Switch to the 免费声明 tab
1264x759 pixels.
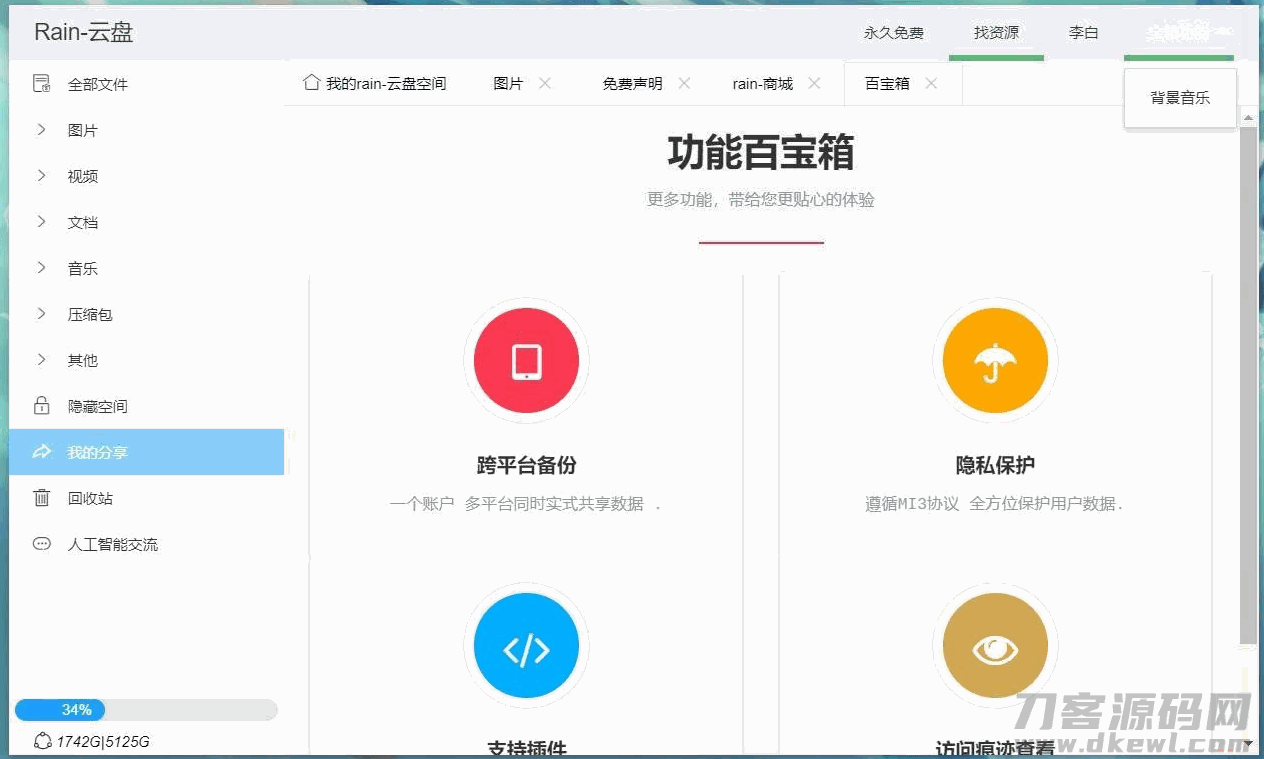tap(631, 84)
